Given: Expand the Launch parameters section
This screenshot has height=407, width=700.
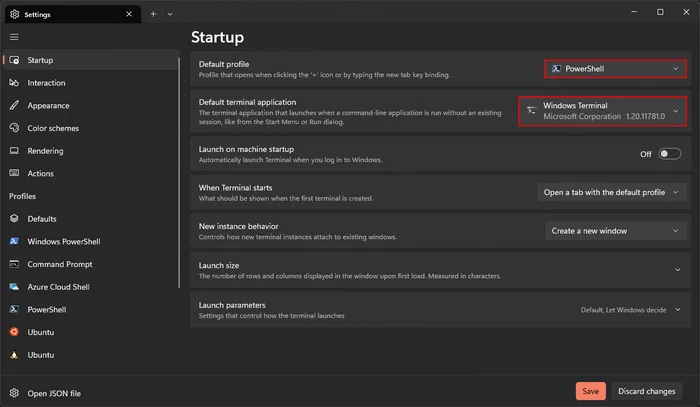Looking at the screenshot, I should click(x=441, y=310).
